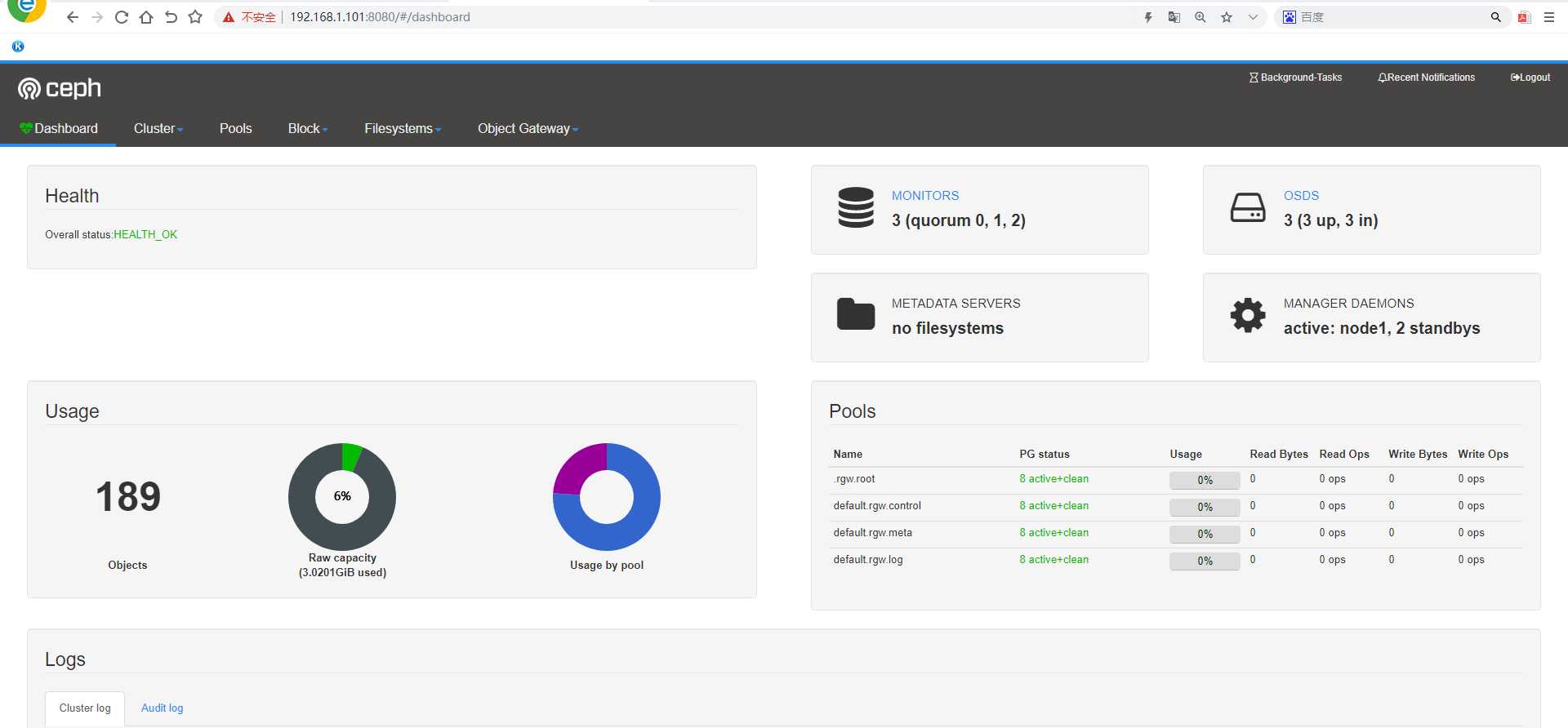Expand the address bar dropdown chevron
The width and height of the screenshot is (1568, 728).
click(1253, 17)
